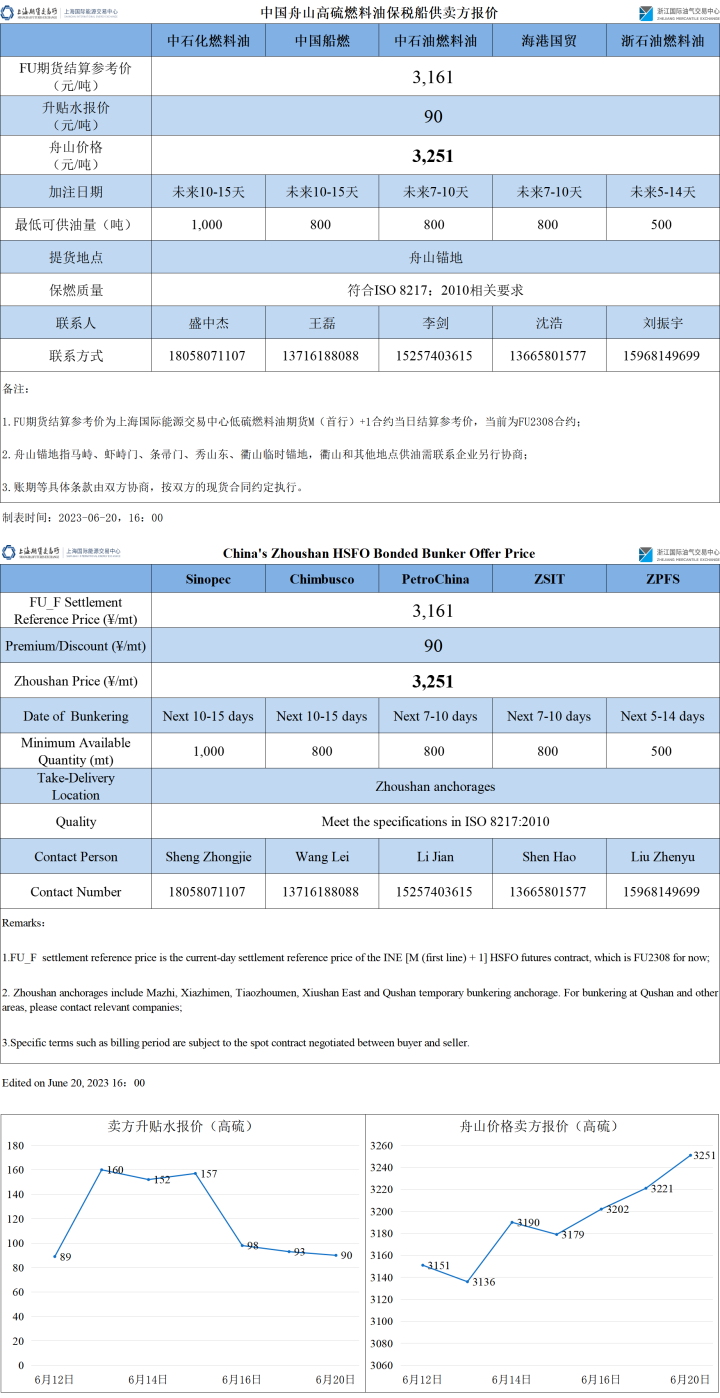
Task: Click the phone number below Li Jian
Action: coord(436,891)
